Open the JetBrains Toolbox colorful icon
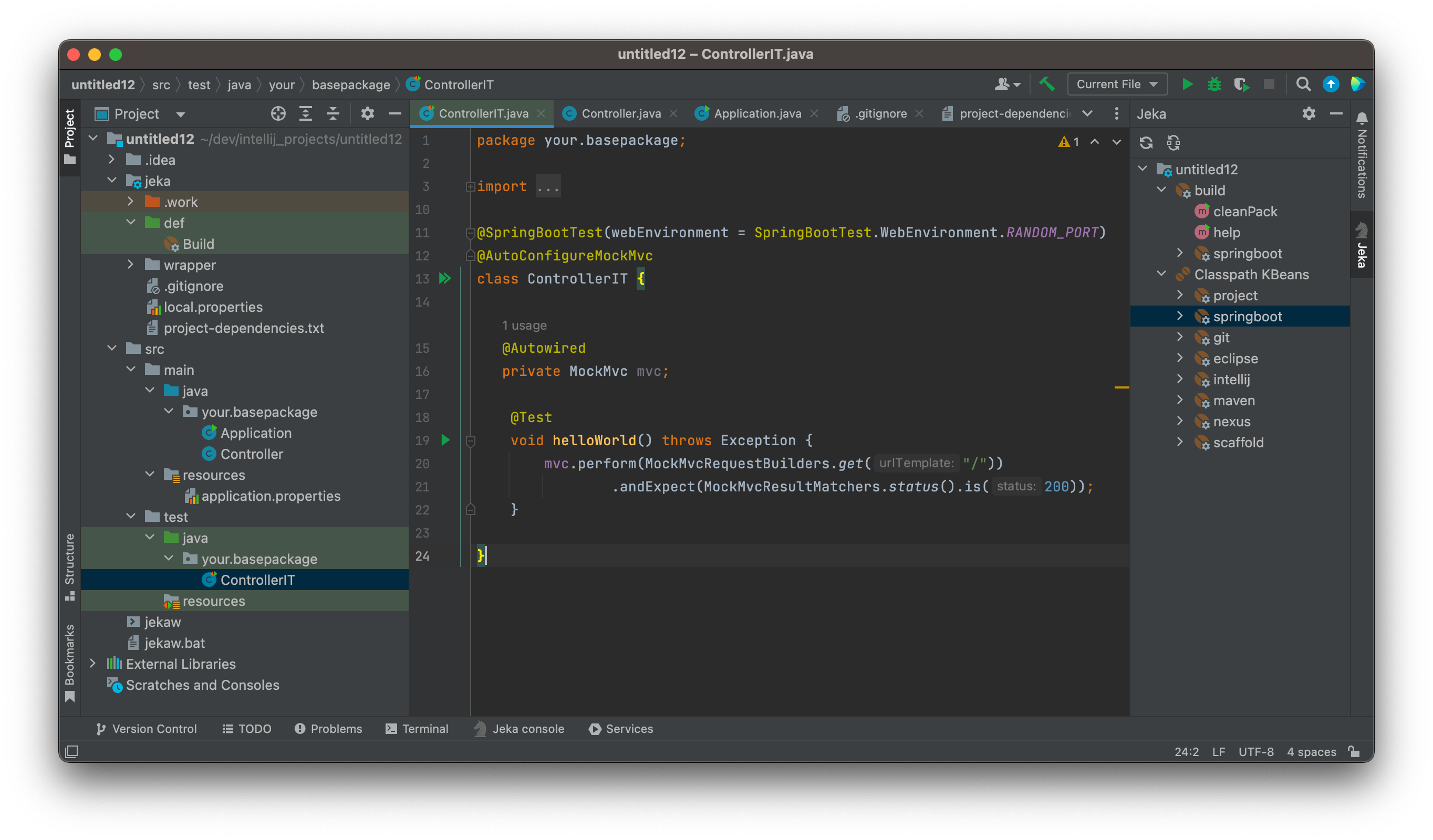1433x840 pixels. [1358, 84]
